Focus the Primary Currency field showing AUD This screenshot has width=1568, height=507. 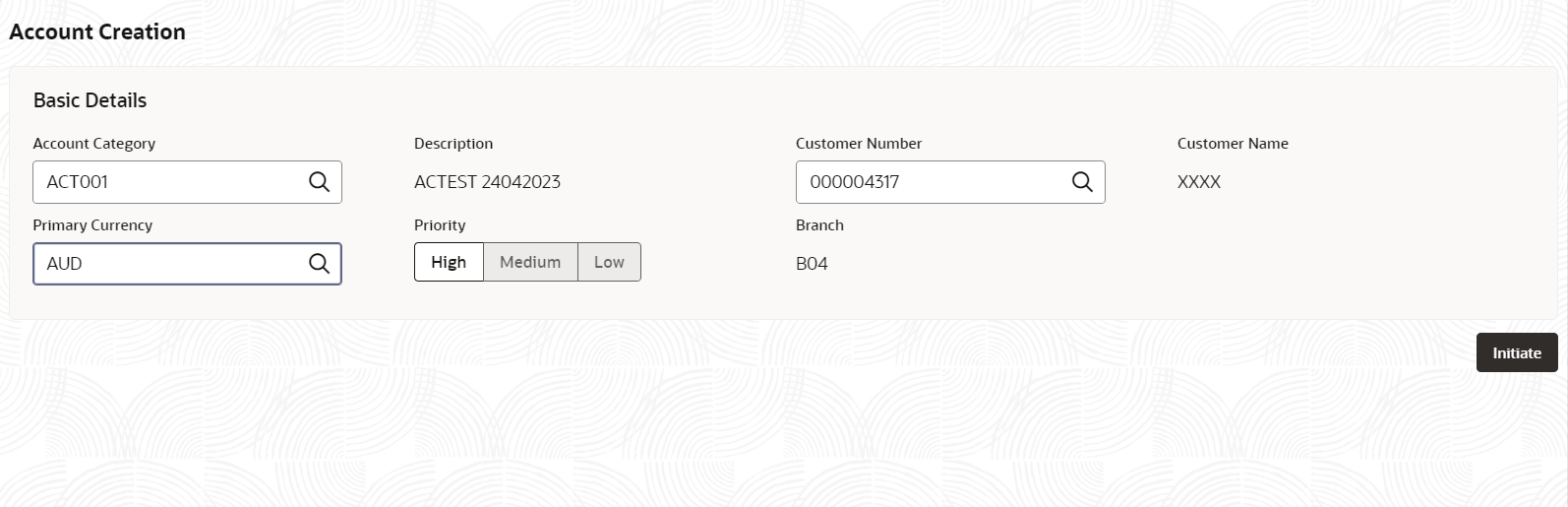click(x=187, y=264)
